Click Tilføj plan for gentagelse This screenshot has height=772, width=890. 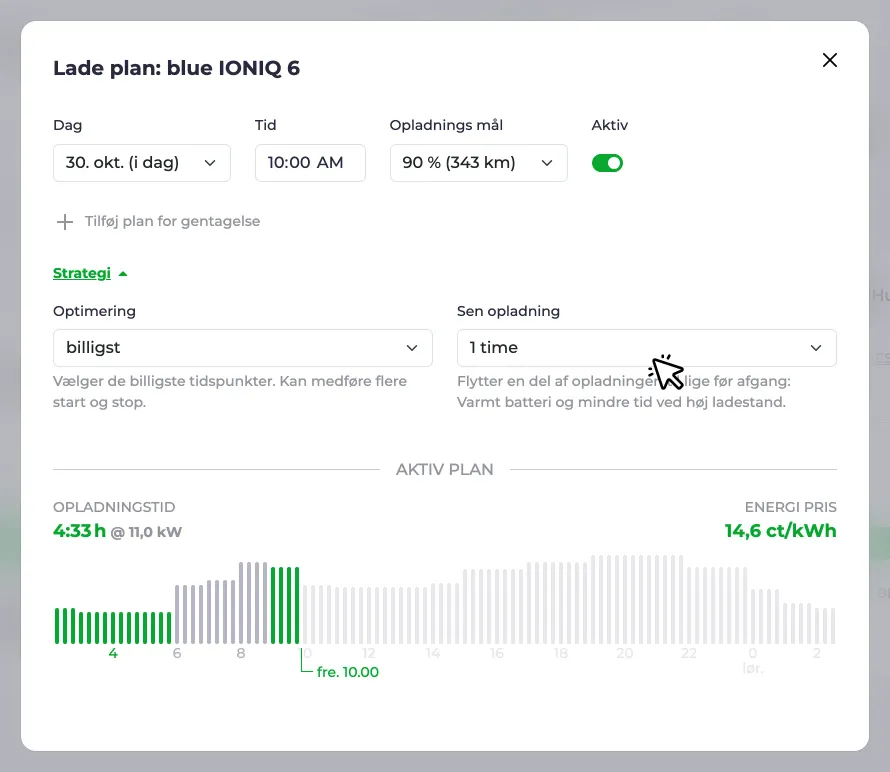172,221
